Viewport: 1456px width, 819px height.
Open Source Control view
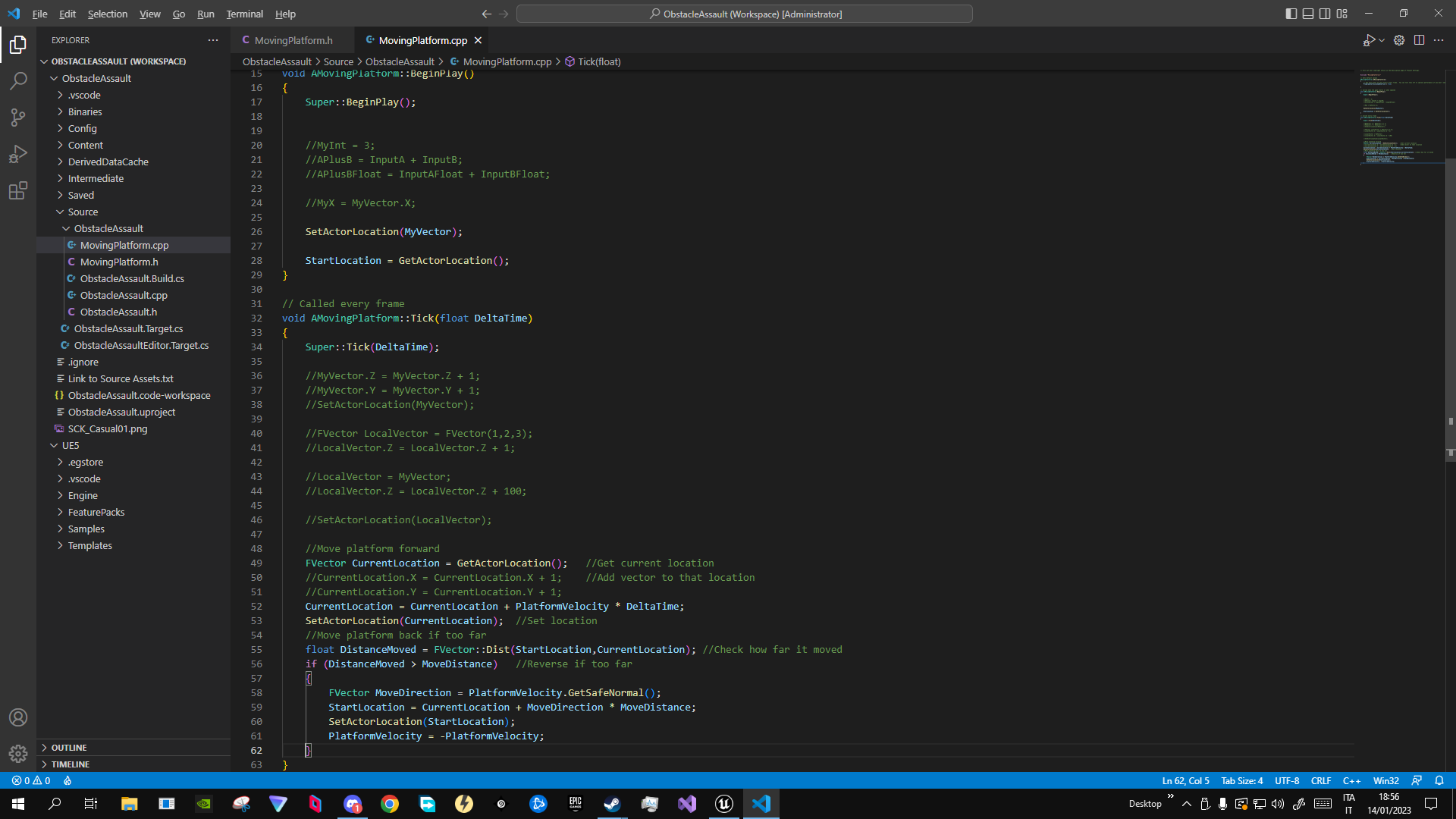point(18,117)
